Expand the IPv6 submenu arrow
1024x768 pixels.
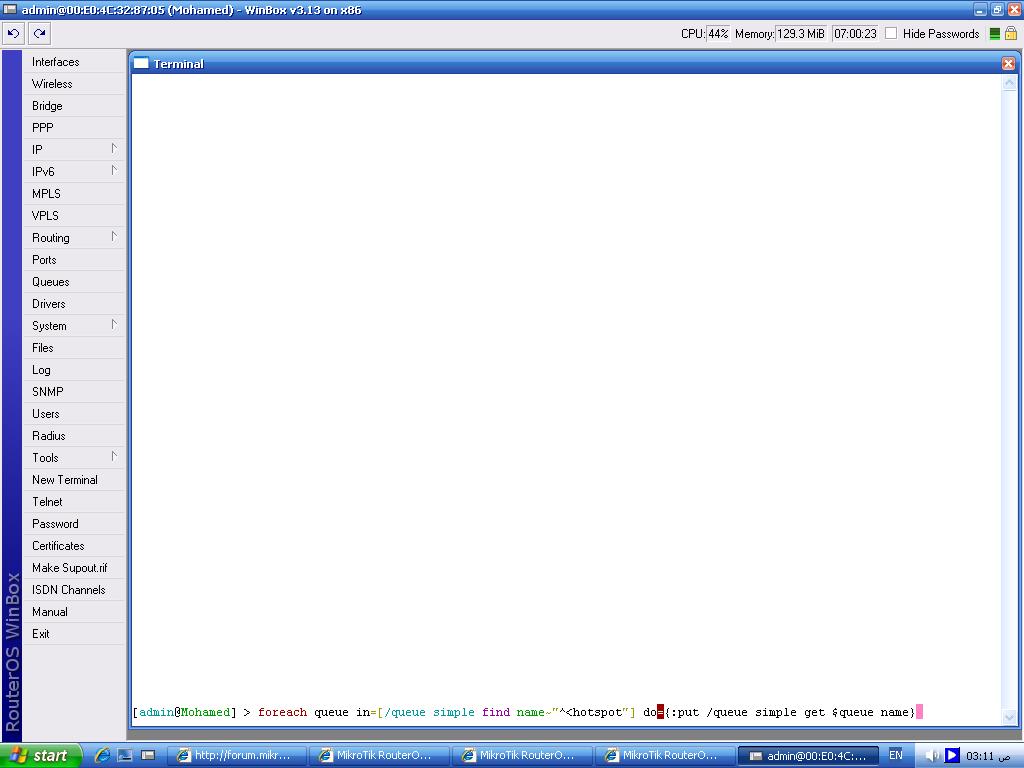tap(114, 171)
